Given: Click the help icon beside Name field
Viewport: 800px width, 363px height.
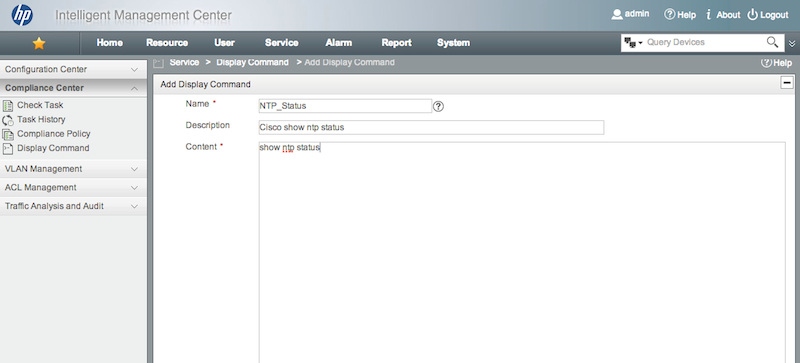Looking at the screenshot, I should (438, 106).
